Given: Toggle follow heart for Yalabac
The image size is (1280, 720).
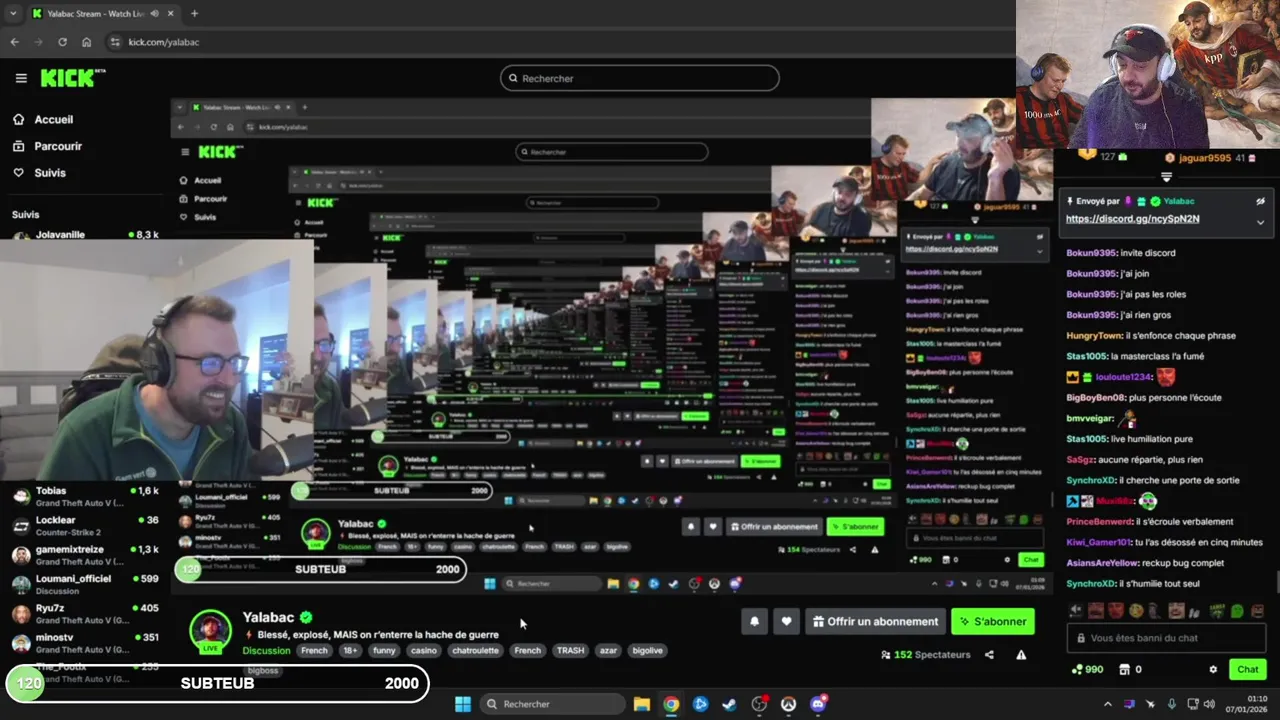Looking at the screenshot, I should [787, 621].
